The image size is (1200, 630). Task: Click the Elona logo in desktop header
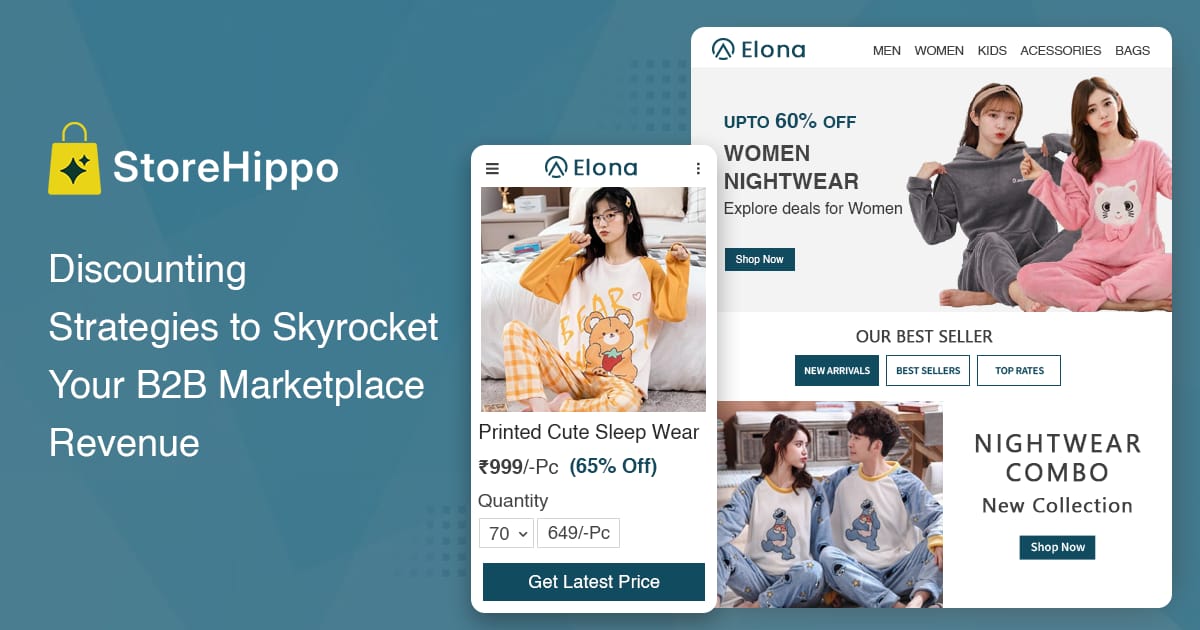[x=758, y=49]
